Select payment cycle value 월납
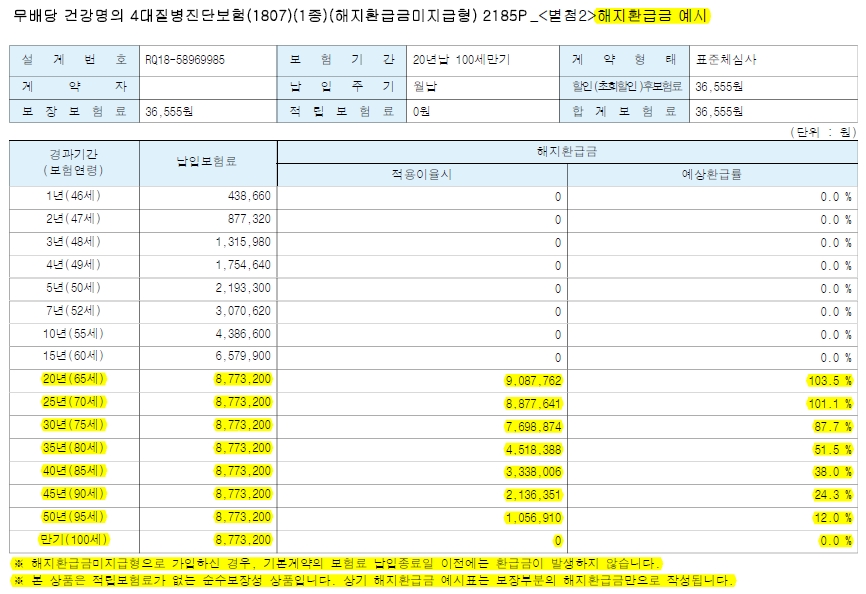Viewport: 866px width, 594px height. tap(424, 86)
